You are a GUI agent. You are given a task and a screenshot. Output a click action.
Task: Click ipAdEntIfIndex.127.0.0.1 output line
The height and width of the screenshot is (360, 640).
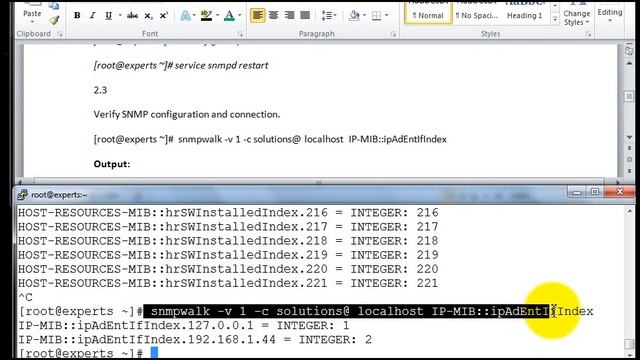pos(184,326)
